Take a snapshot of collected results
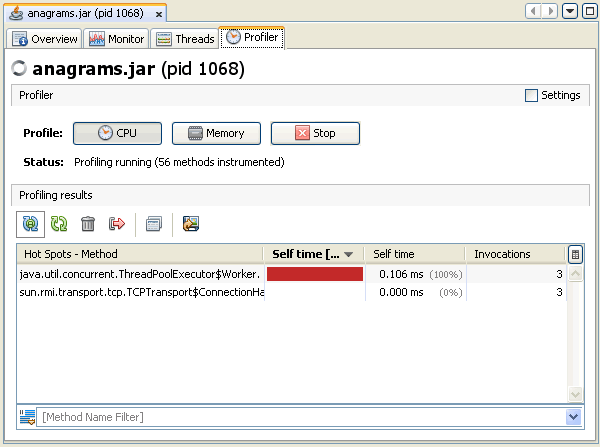The image size is (600, 447). (153, 224)
